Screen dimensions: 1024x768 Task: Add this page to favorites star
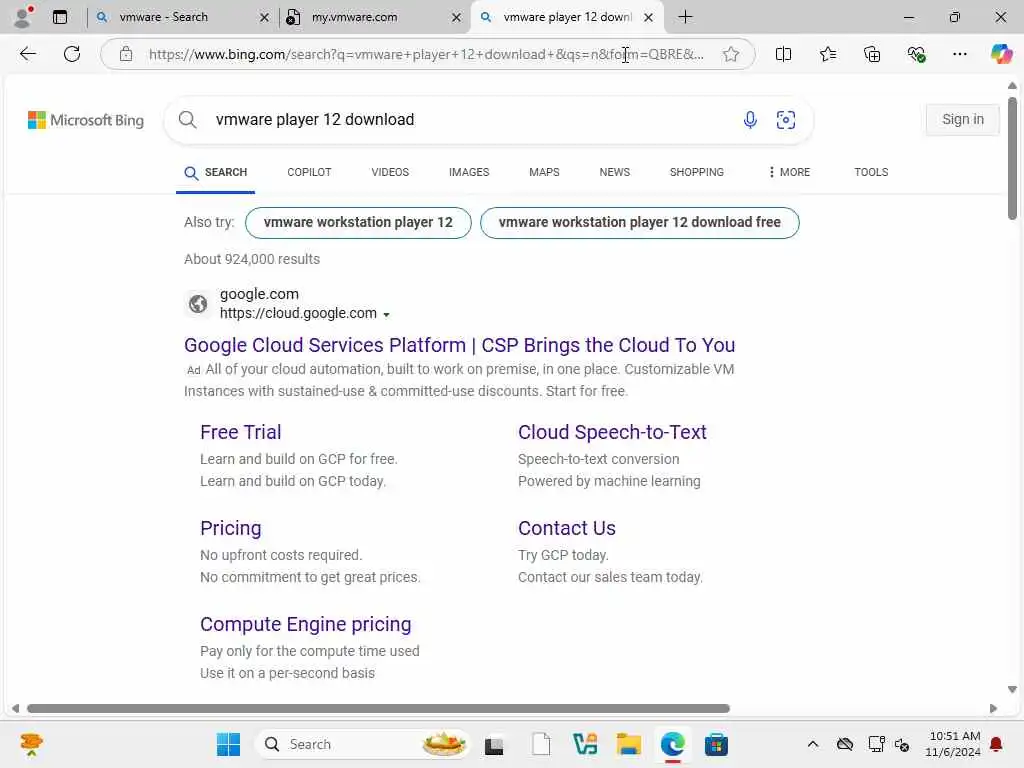pyautogui.click(x=731, y=54)
